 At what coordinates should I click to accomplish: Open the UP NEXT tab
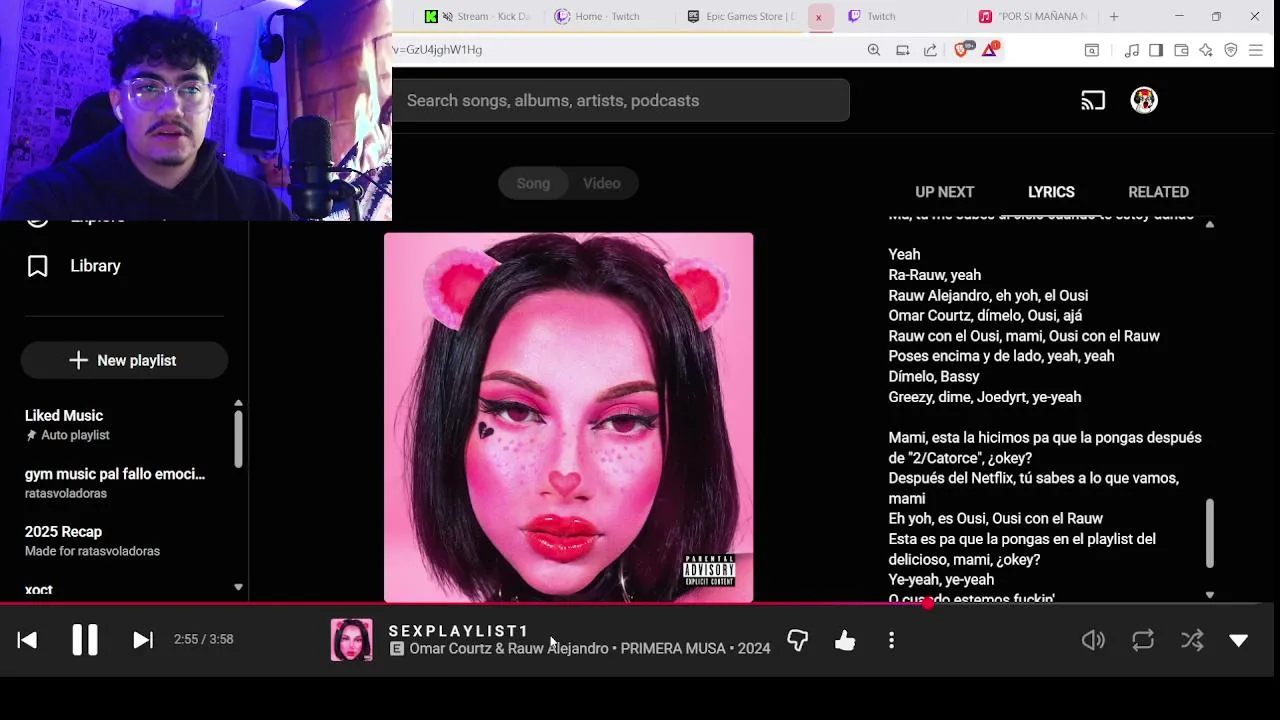[x=944, y=192]
